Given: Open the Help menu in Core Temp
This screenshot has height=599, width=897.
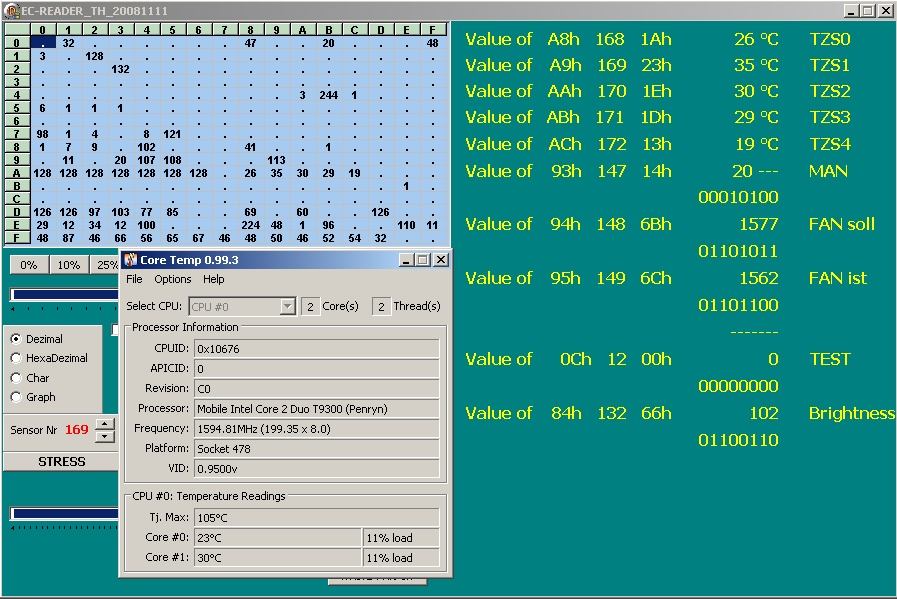Looking at the screenshot, I should 213,279.
